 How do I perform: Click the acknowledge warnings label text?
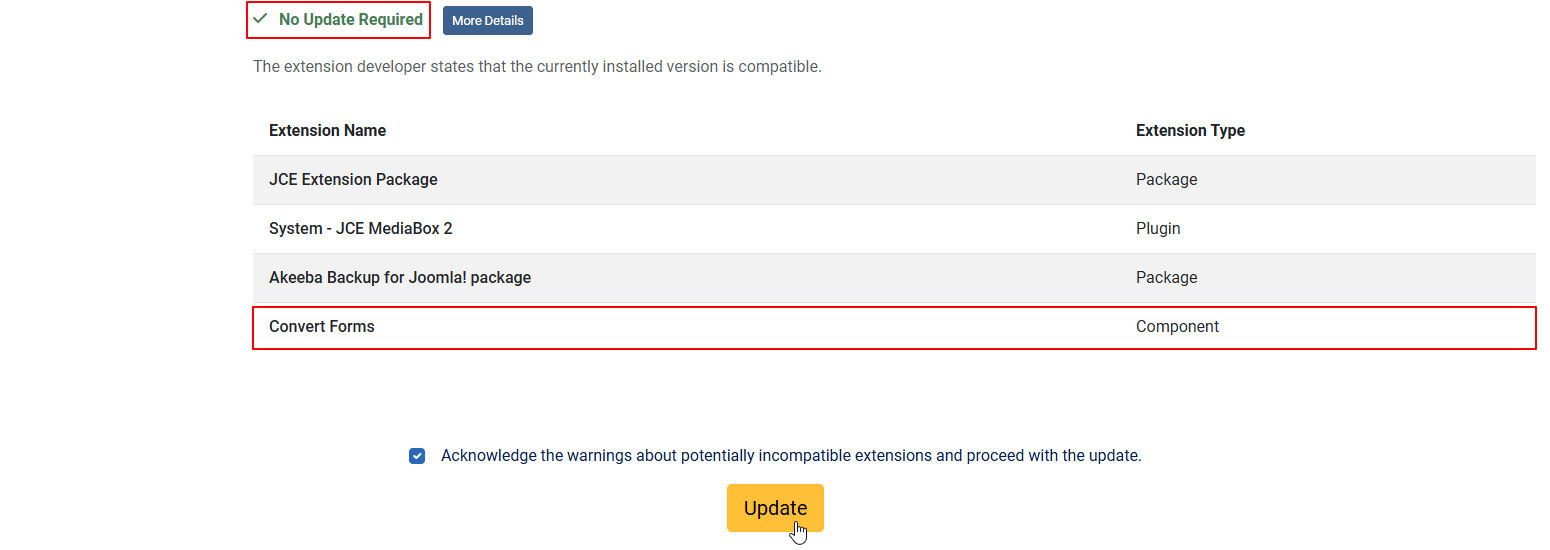790,456
